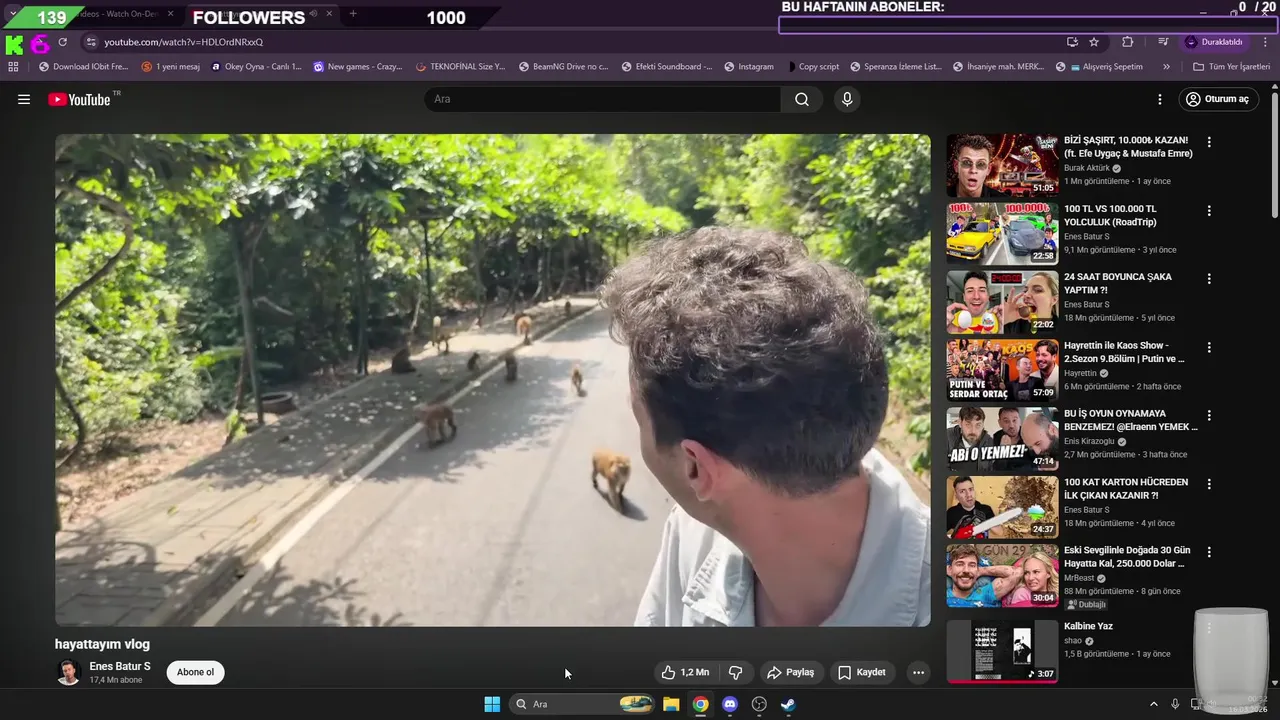
Task: Open the Enes Batur S channel name
Action: click(x=120, y=666)
